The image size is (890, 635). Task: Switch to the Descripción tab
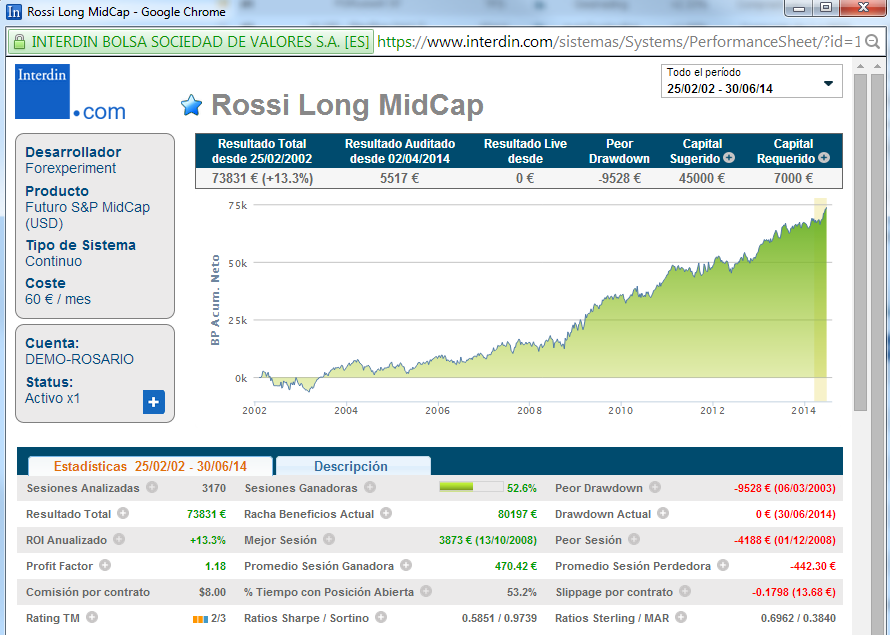353,466
